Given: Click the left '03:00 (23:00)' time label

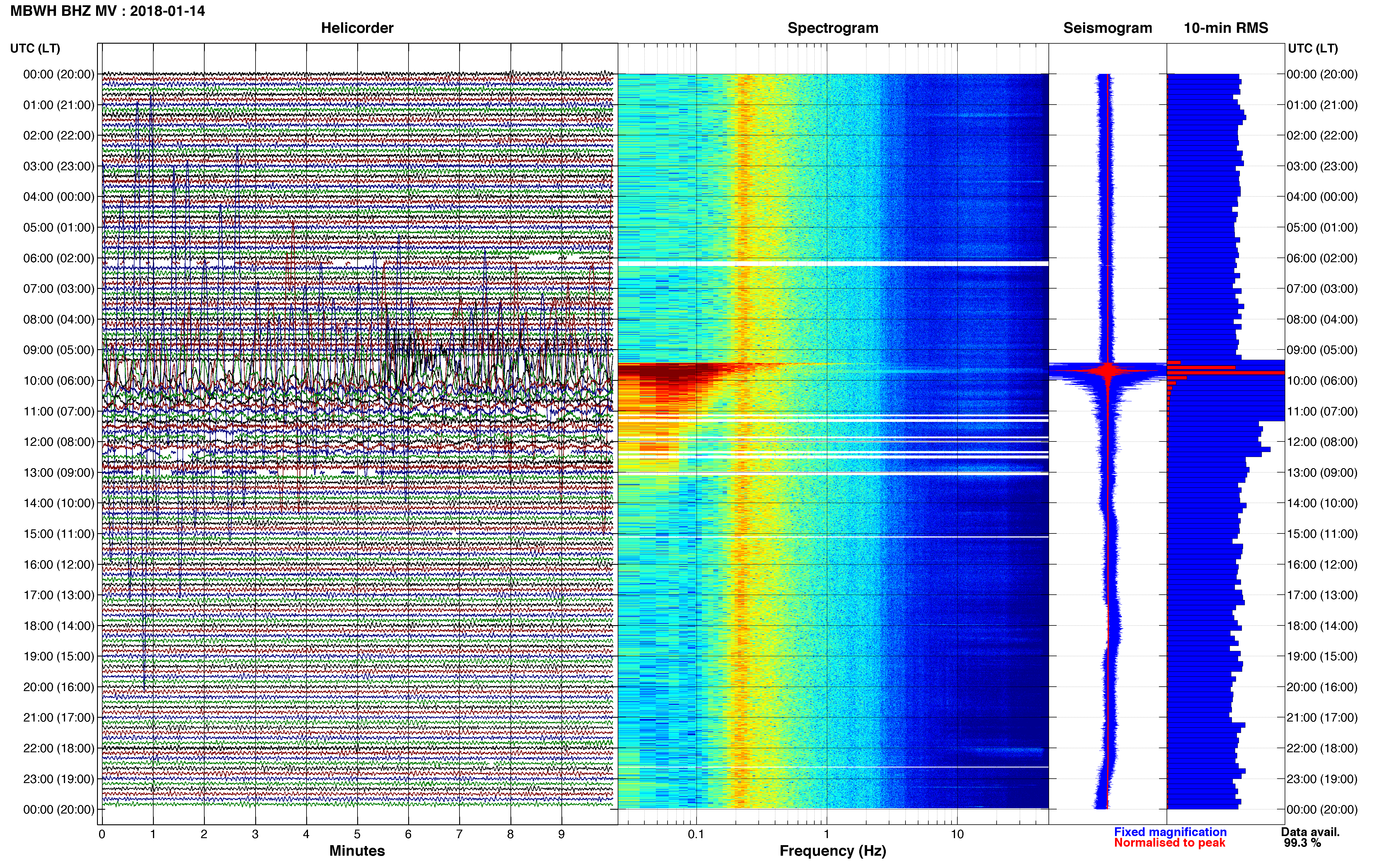Looking at the screenshot, I should coord(59,166).
